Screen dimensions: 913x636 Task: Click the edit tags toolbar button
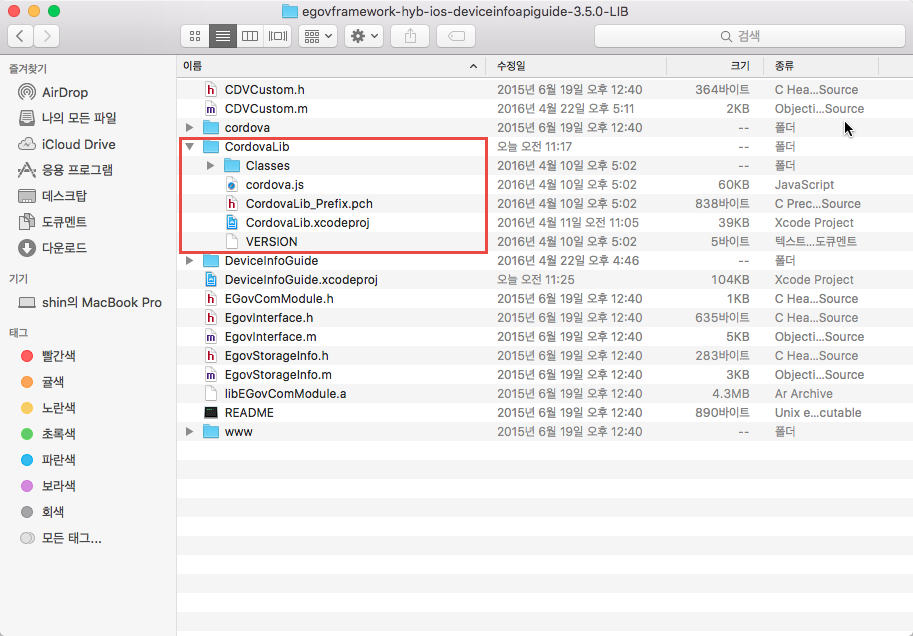tap(455, 36)
